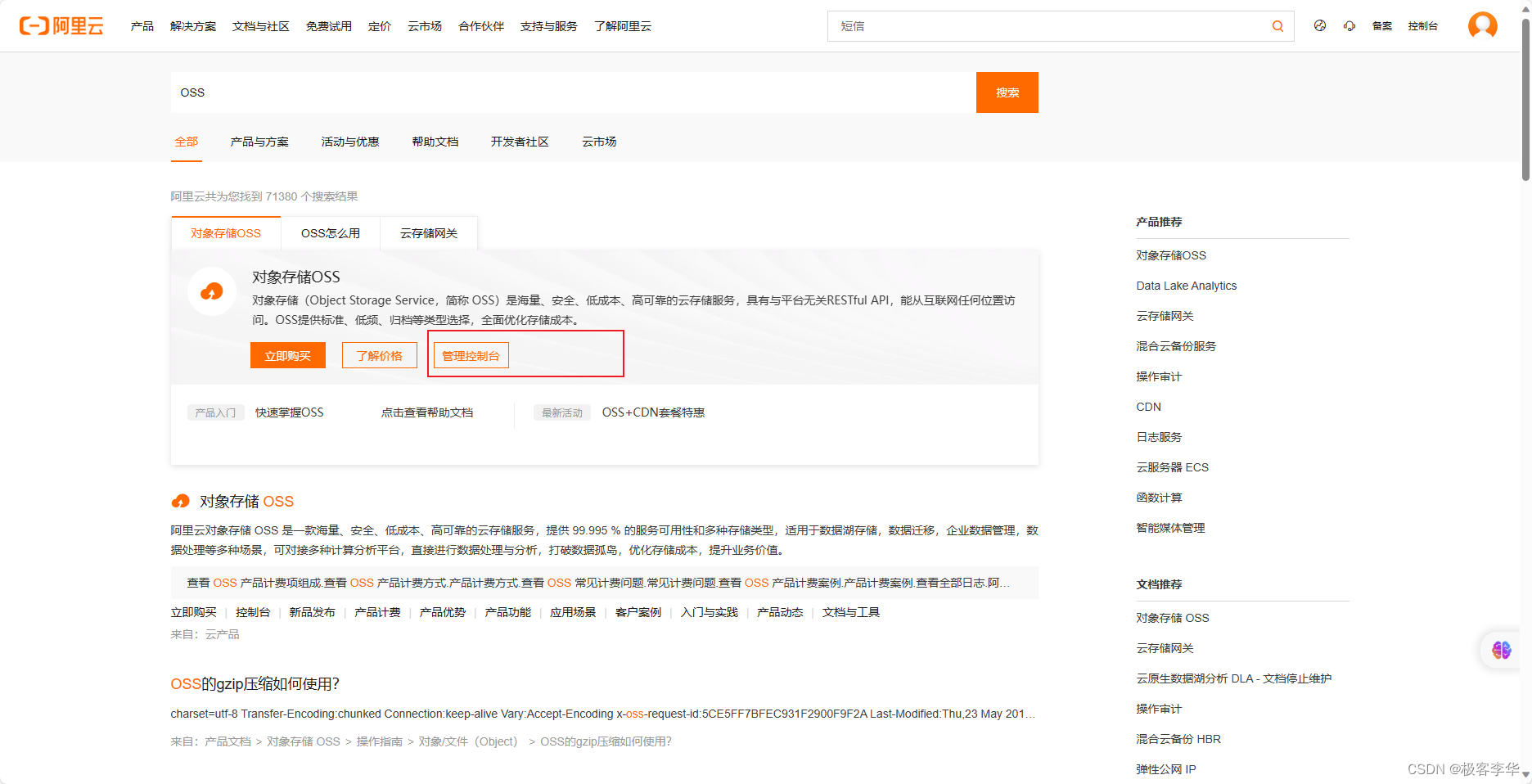
Task: Open 云市场 in top navigation bar
Action: [425, 26]
